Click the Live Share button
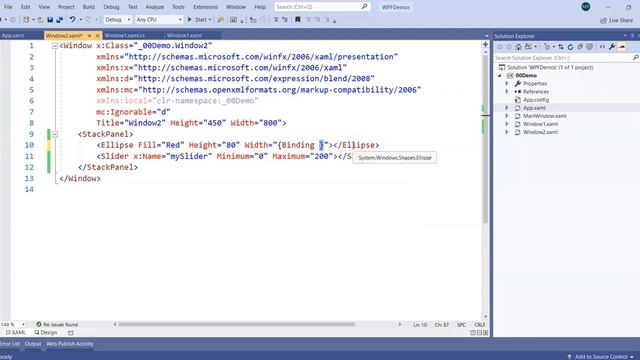Viewport: 640px width, 360px height. click(616, 20)
